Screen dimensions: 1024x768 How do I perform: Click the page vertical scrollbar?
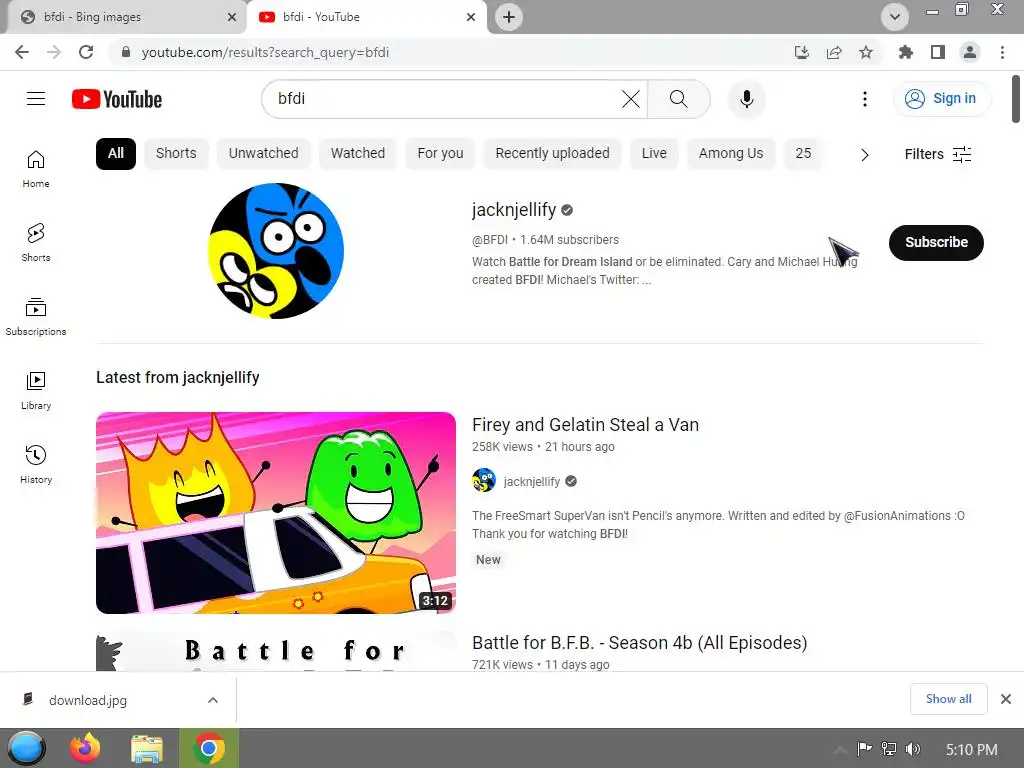click(1016, 99)
